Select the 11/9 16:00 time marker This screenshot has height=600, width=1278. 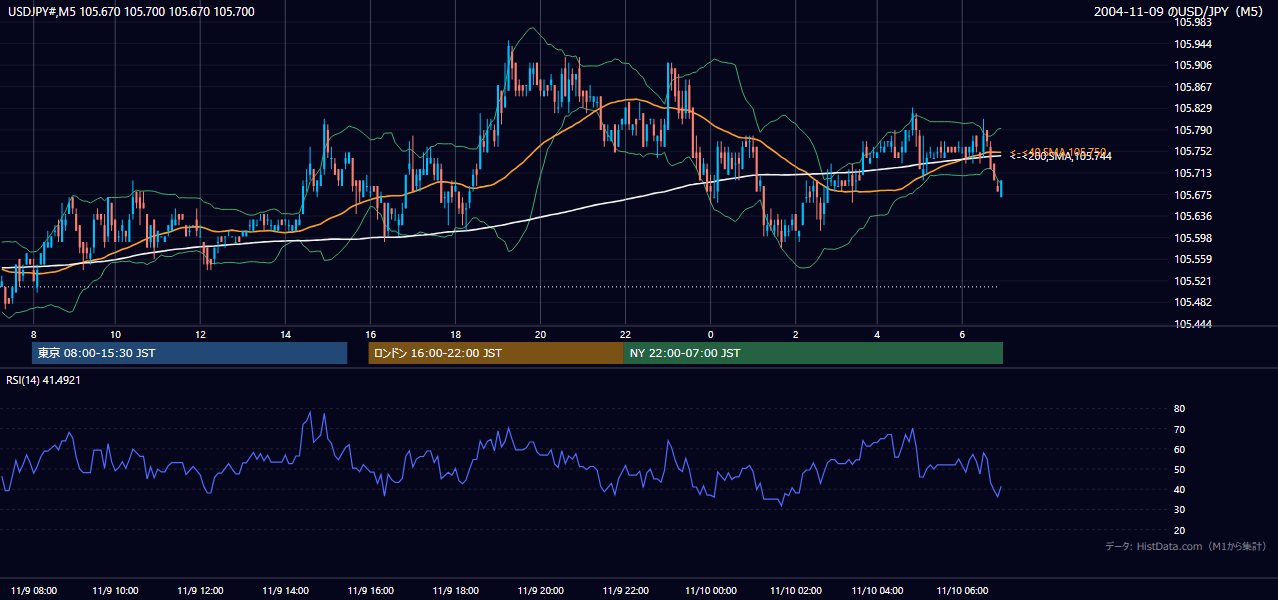tap(370, 589)
